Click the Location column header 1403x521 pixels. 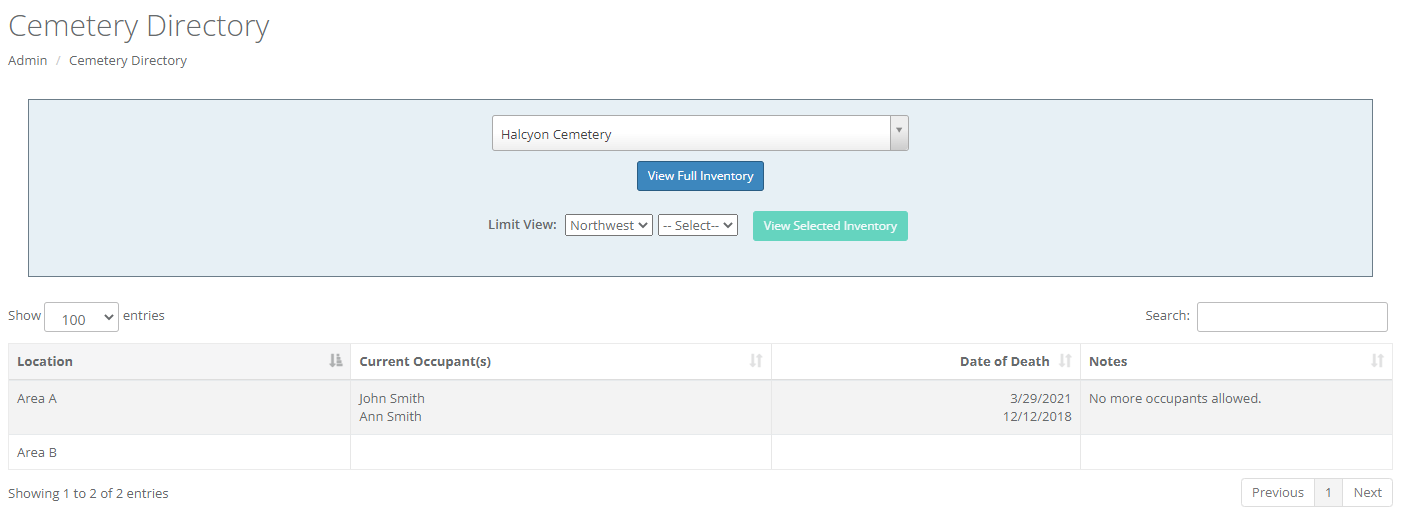tap(45, 361)
